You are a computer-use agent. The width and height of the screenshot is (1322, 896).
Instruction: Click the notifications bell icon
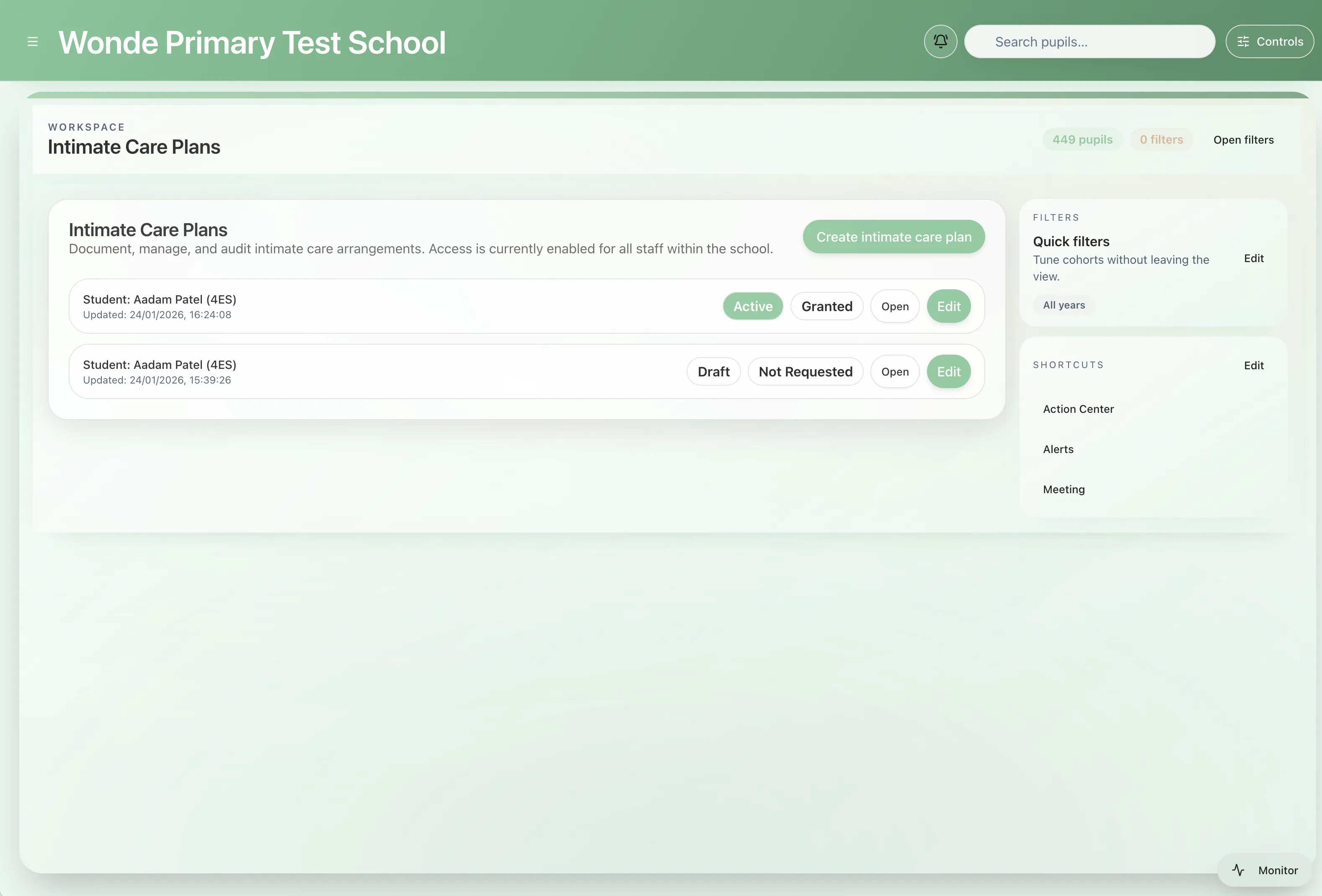[940, 41]
